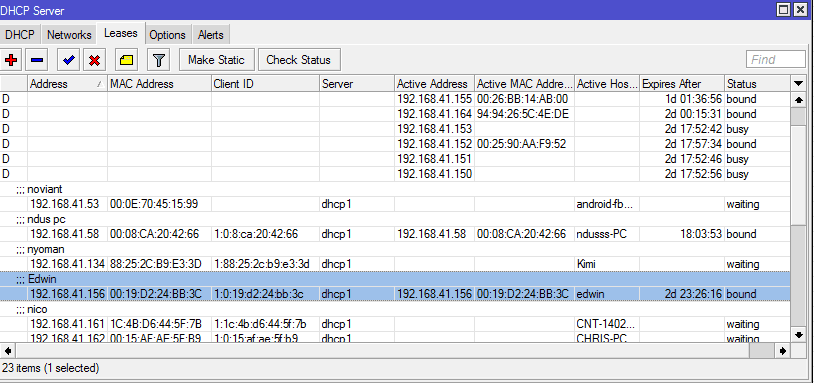
Task: Click the yellow Comment note icon
Action: (x=126, y=60)
